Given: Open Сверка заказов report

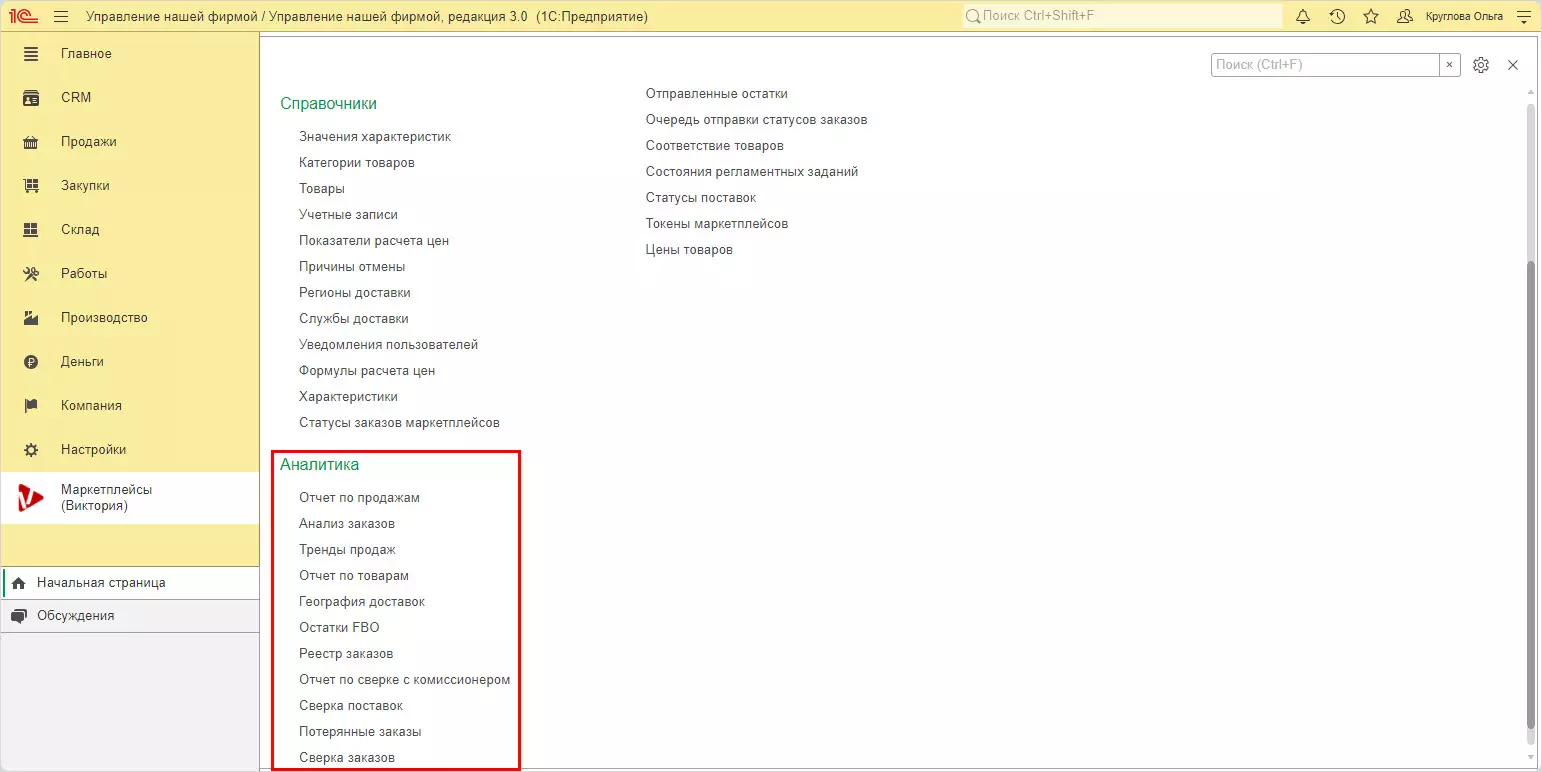Looking at the screenshot, I should (347, 758).
